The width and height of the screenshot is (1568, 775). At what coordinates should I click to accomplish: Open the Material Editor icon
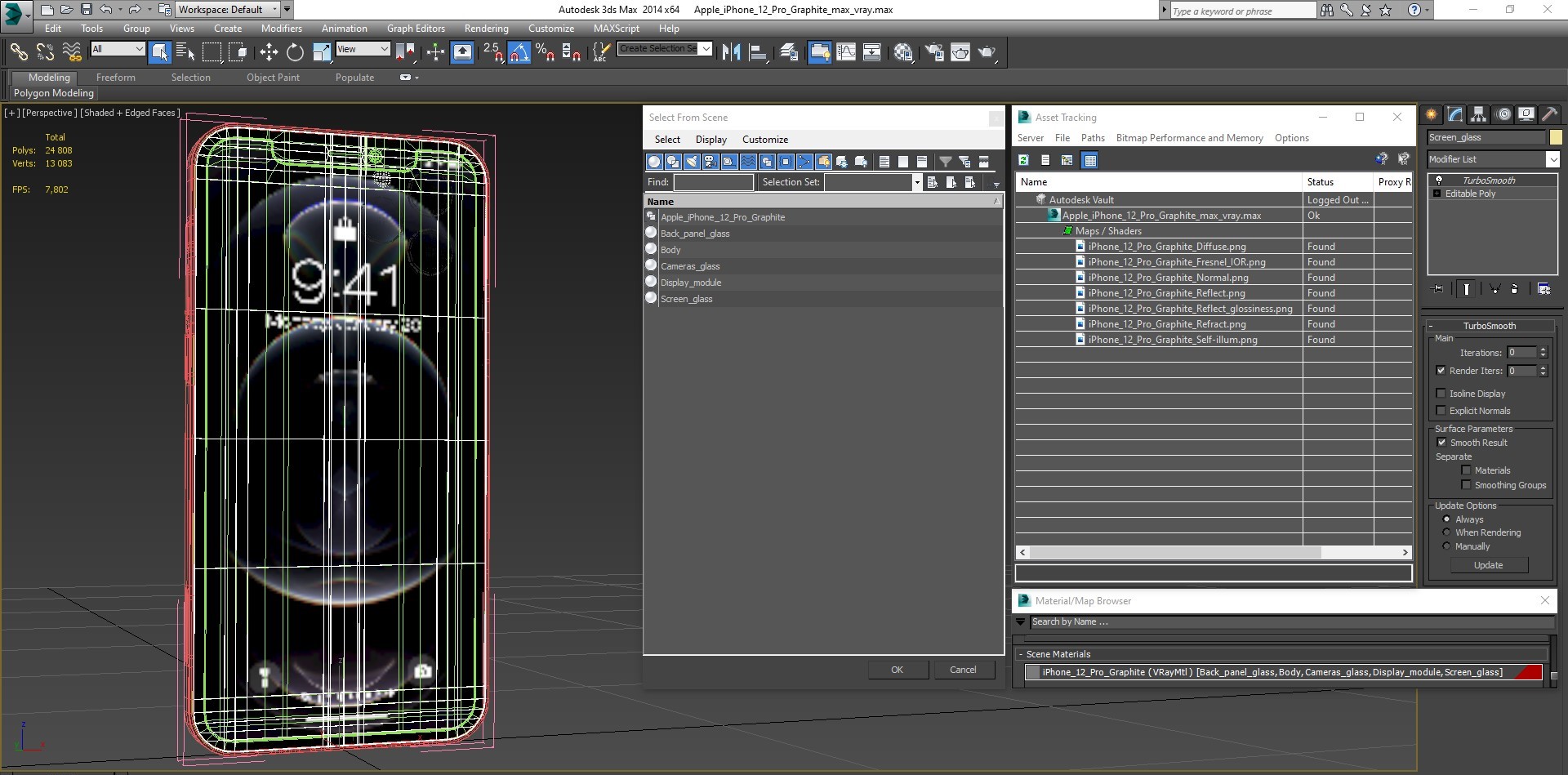903,52
